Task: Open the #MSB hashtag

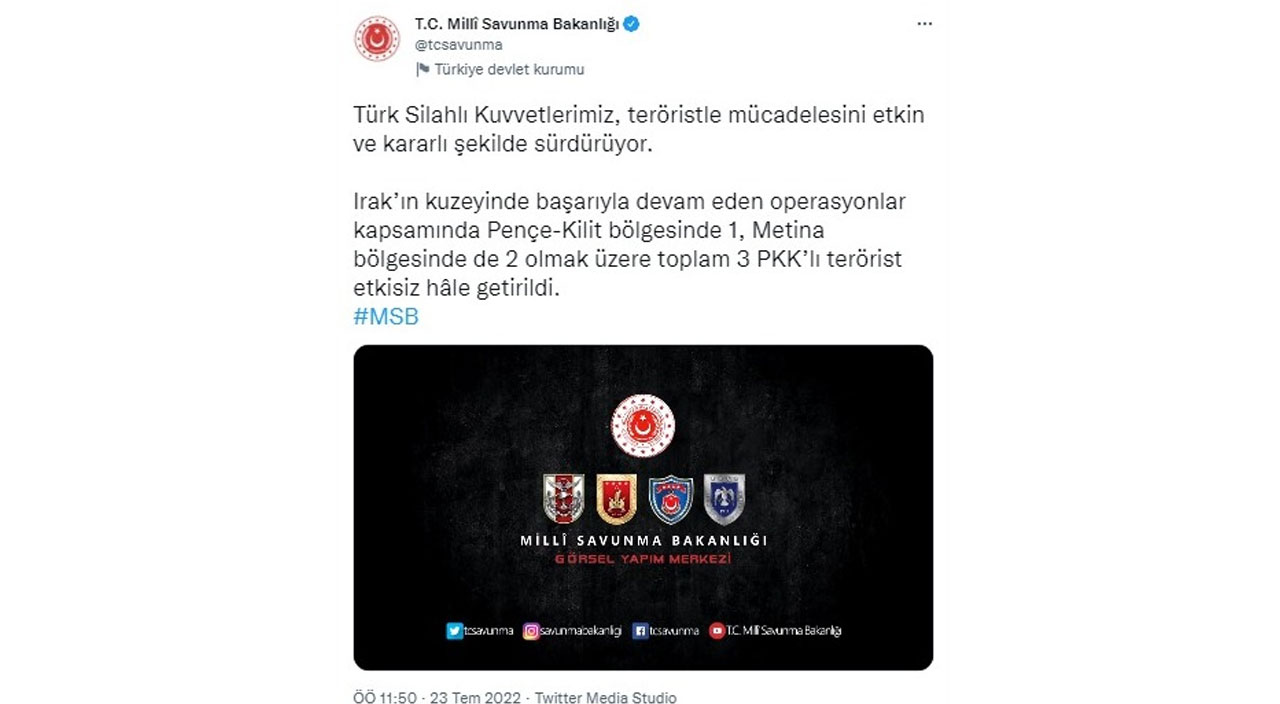Action: tap(386, 317)
